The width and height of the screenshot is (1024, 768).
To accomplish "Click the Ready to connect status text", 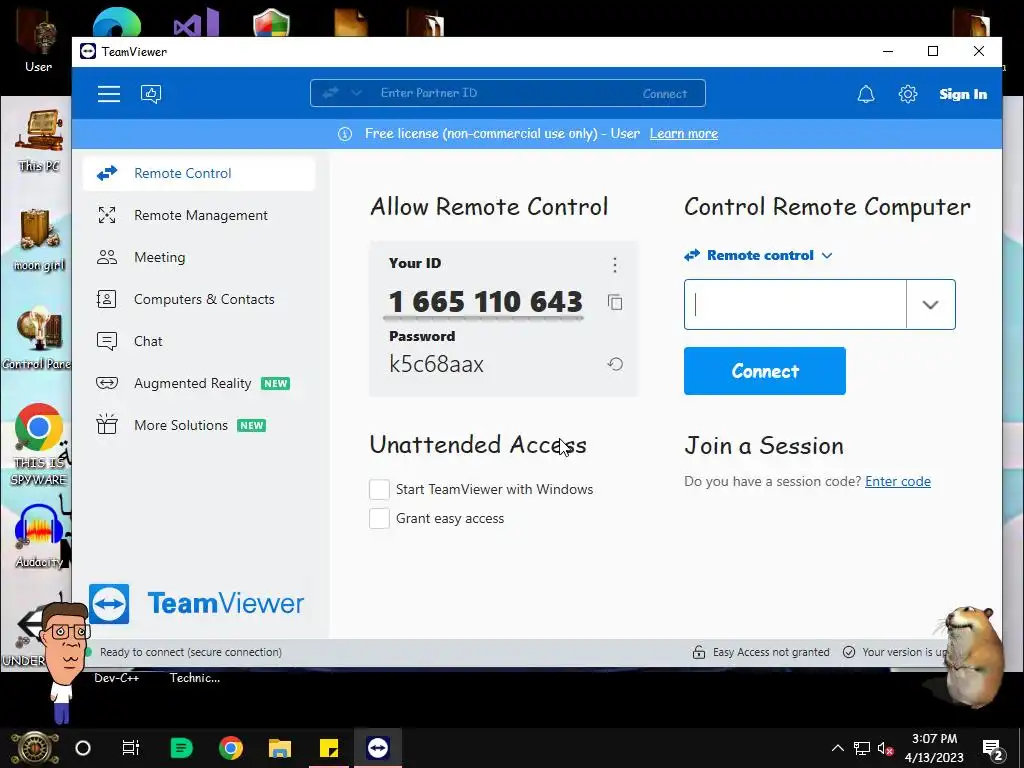I will [191, 652].
